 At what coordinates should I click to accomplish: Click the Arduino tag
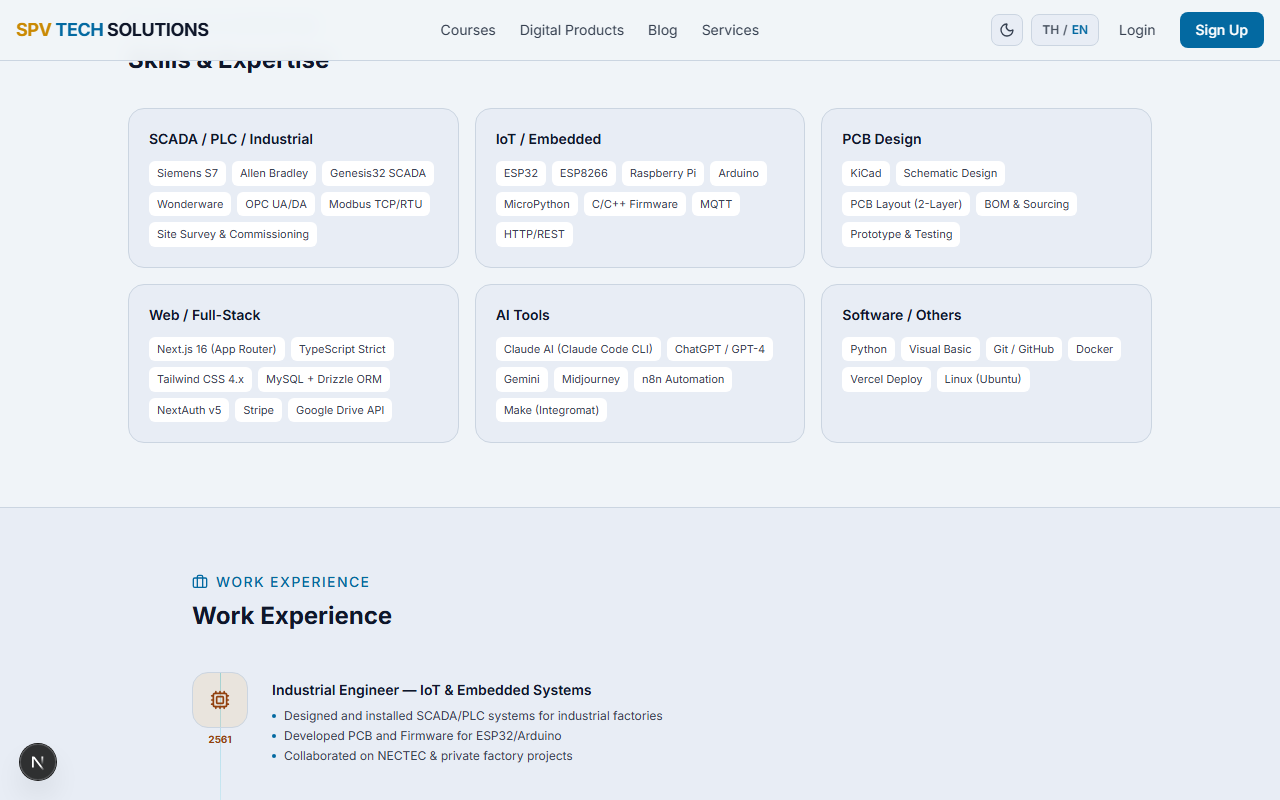coord(739,173)
